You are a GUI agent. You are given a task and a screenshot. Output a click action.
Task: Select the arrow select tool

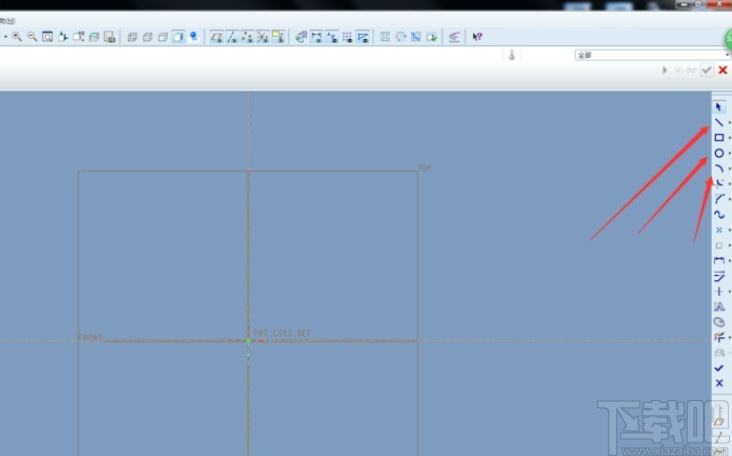click(x=719, y=107)
